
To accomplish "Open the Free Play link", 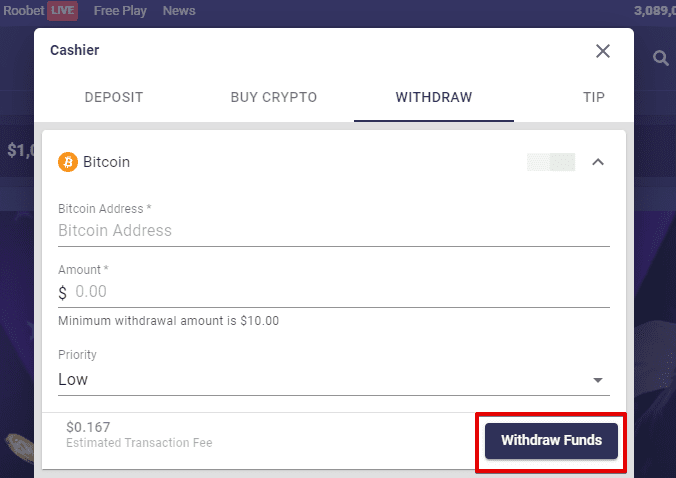I will (120, 11).
